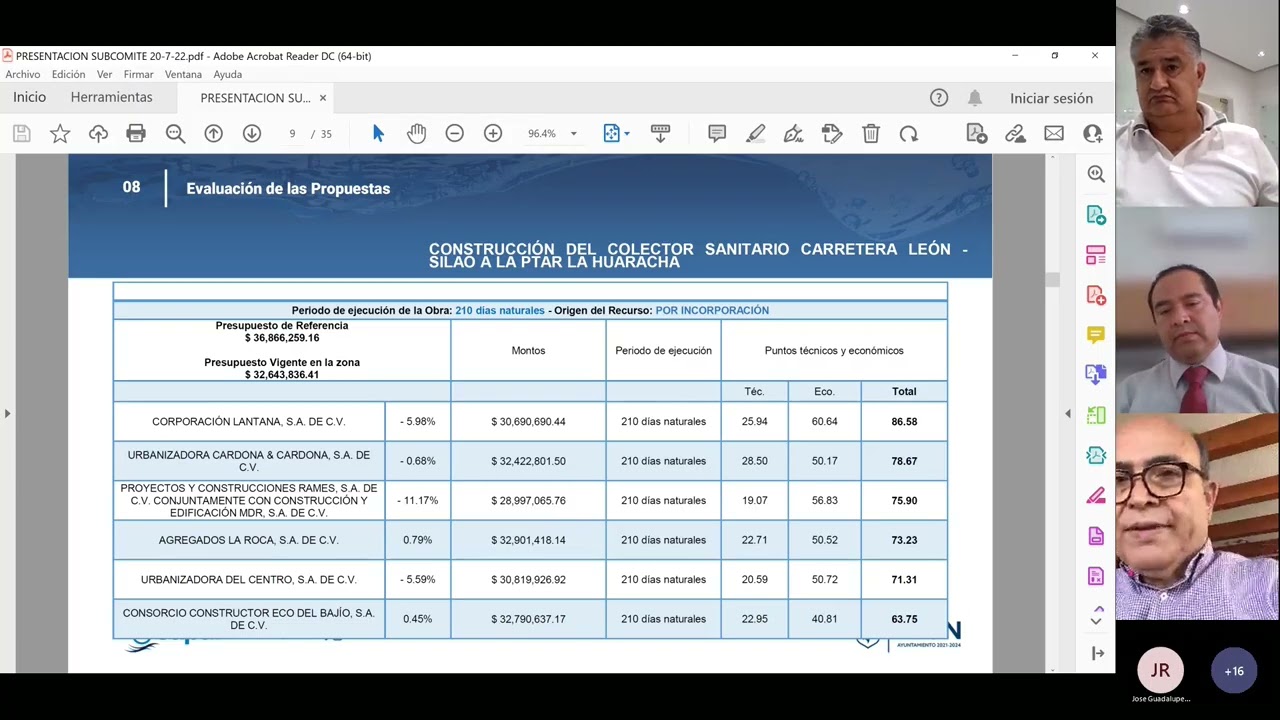Viewport: 1280px width, 720px height.
Task: Click the $ 30,690,690.44 amount cell
Action: tap(528, 421)
